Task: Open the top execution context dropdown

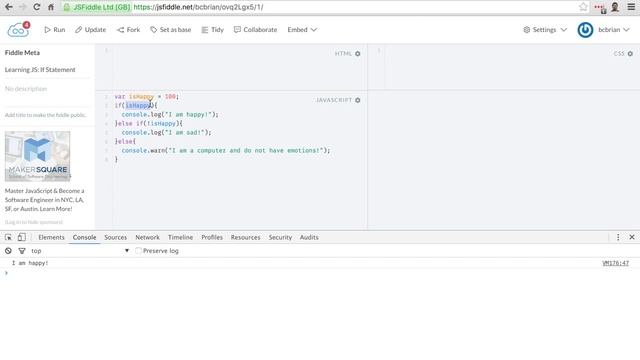Action: 80,251
